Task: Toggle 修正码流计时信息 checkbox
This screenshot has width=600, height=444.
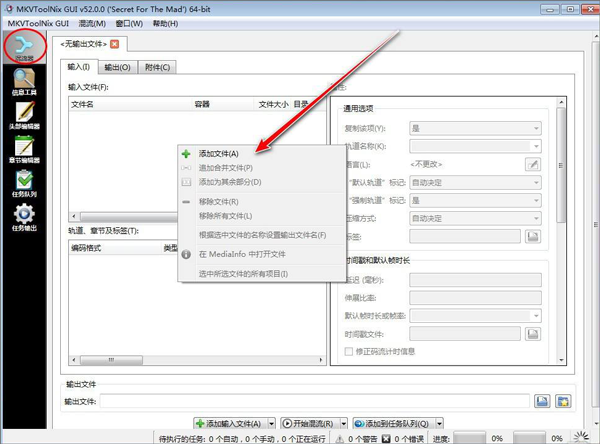Action: point(349,351)
